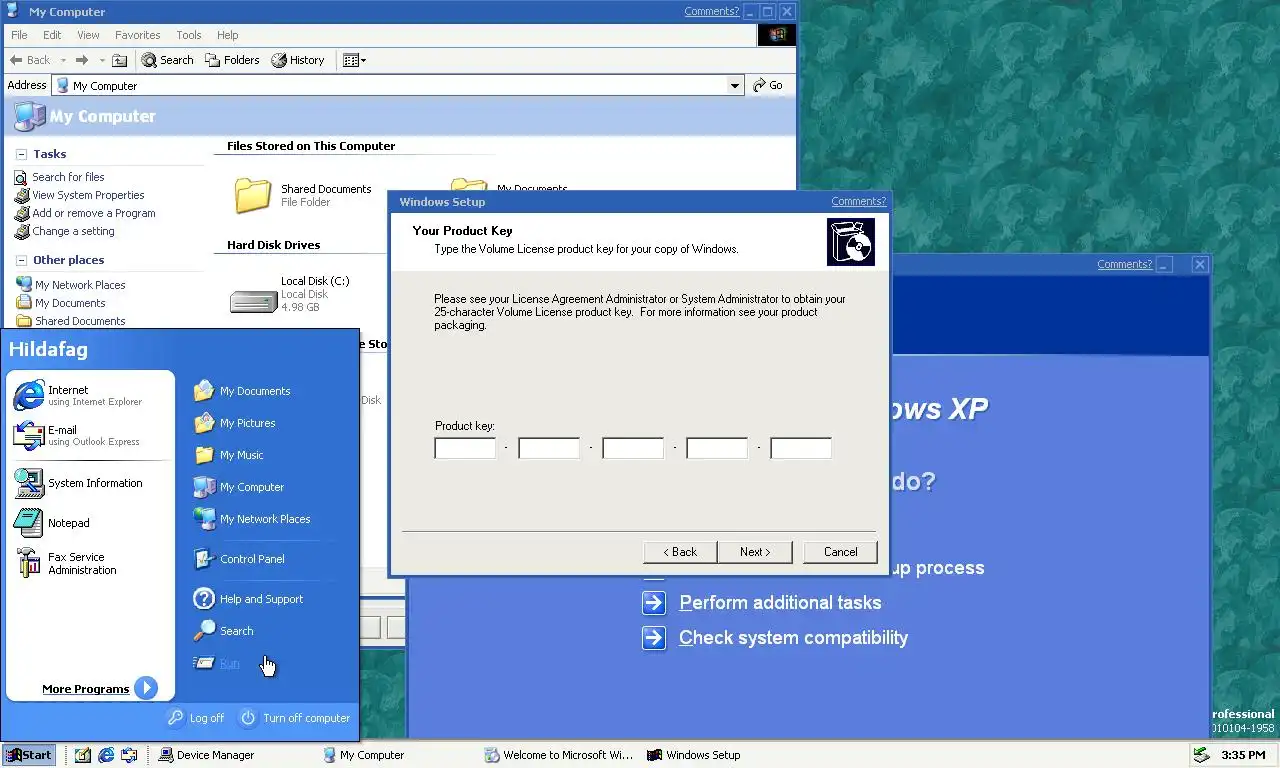Click Turn off computer button
1280x768 pixels.
294,718
